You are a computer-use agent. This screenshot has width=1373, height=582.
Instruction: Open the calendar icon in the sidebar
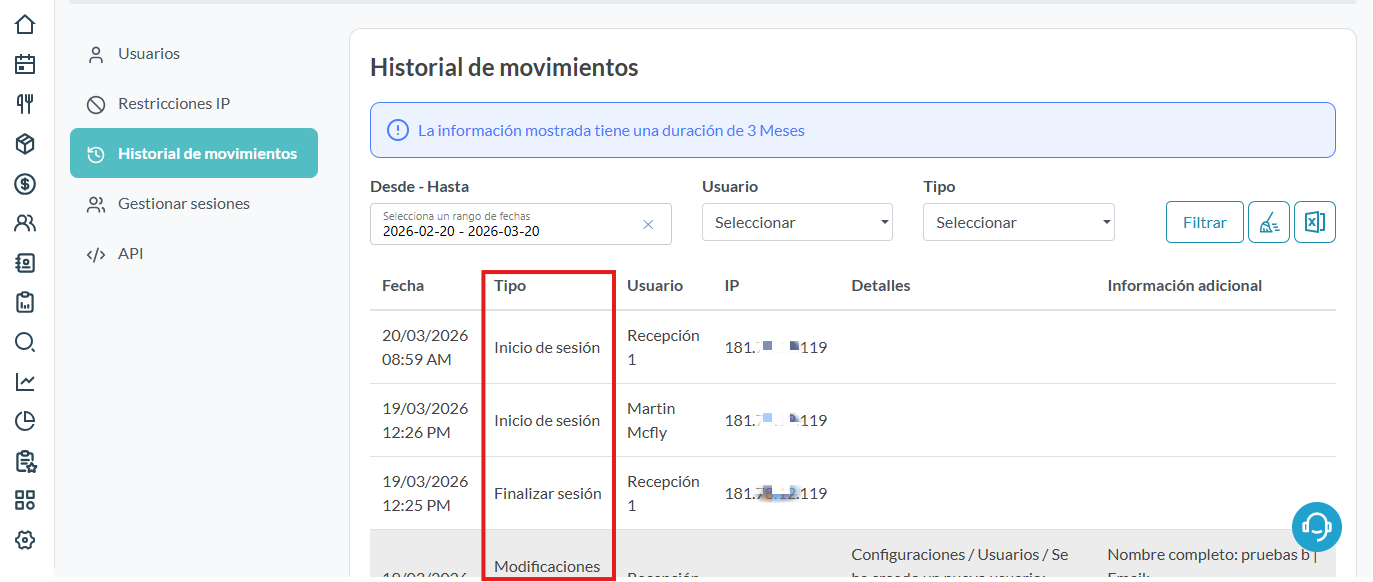[x=25, y=65]
